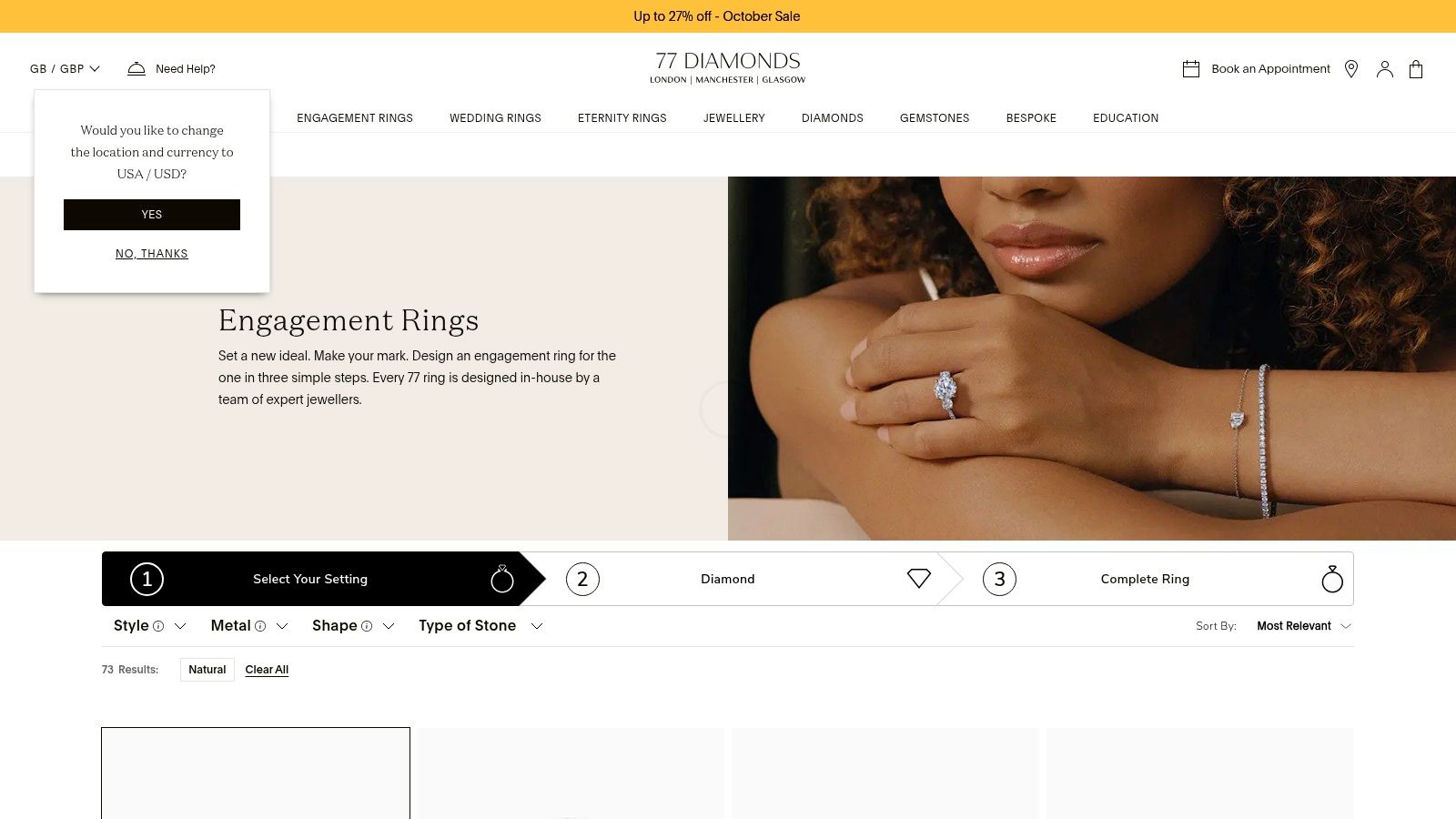Expand the Style filter dropdown
The image size is (1456, 819).
click(150, 626)
